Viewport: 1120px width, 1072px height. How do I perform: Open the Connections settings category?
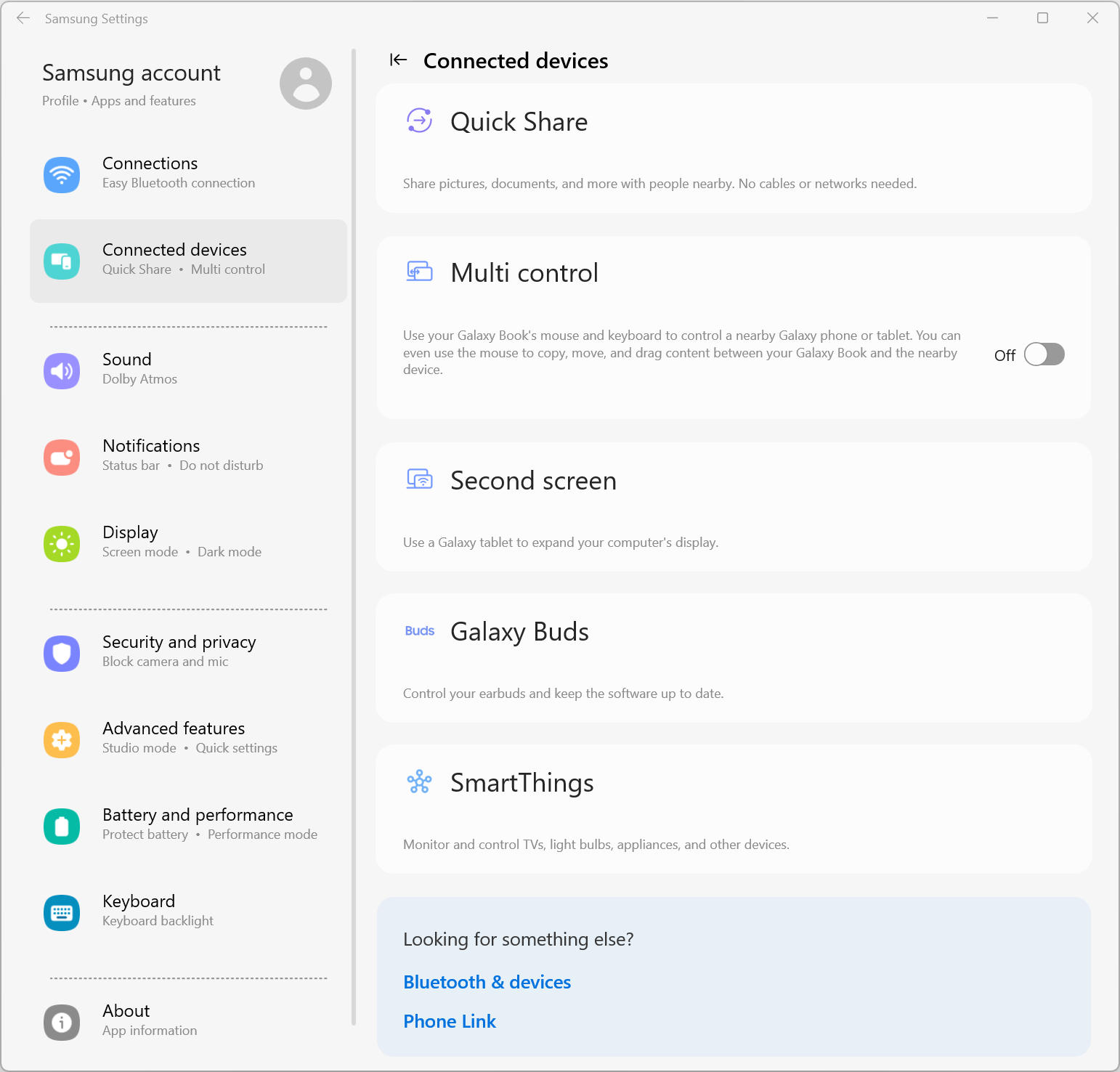click(189, 175)
